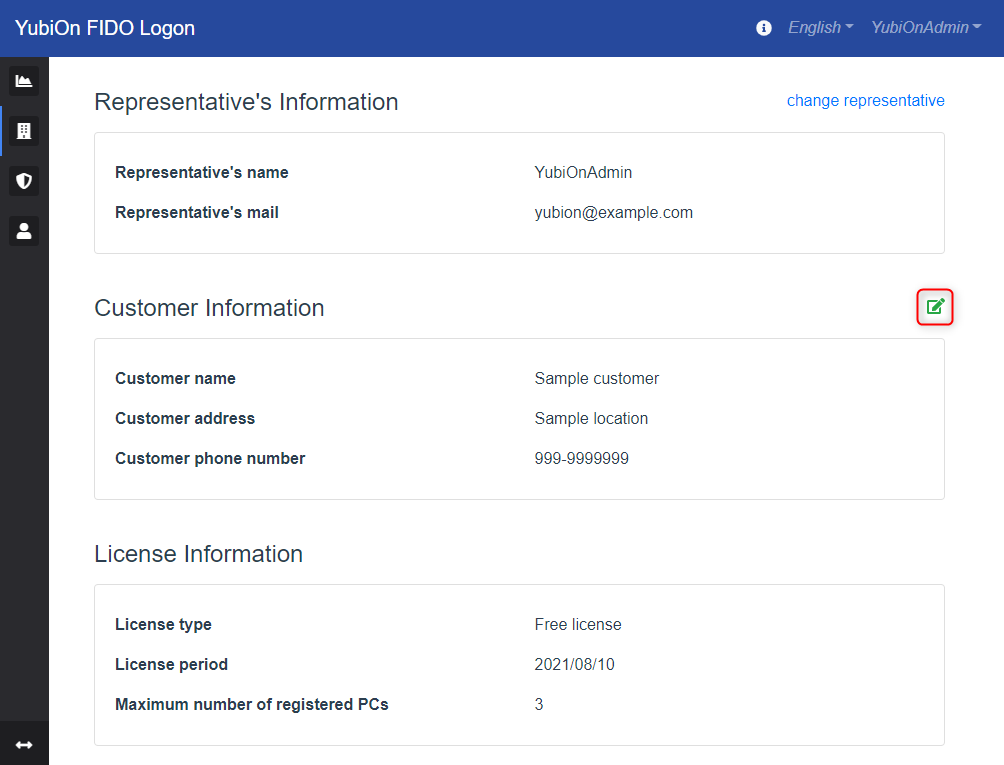Click the Free license value

click(578, 624)
